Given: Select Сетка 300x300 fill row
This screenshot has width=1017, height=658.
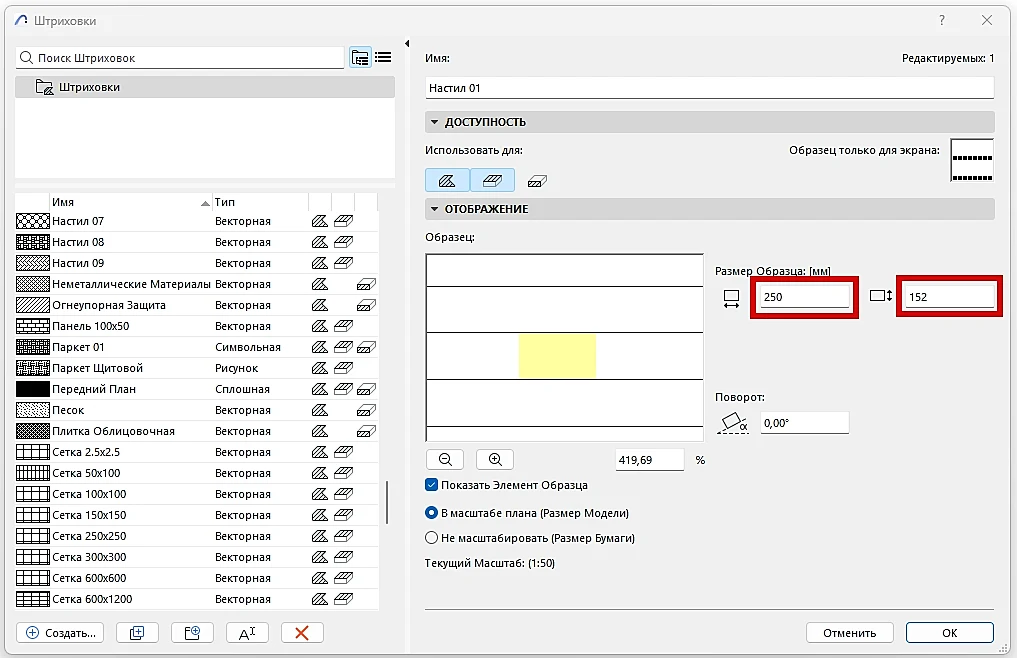Looking at the screenshot, I should (196, 557).
